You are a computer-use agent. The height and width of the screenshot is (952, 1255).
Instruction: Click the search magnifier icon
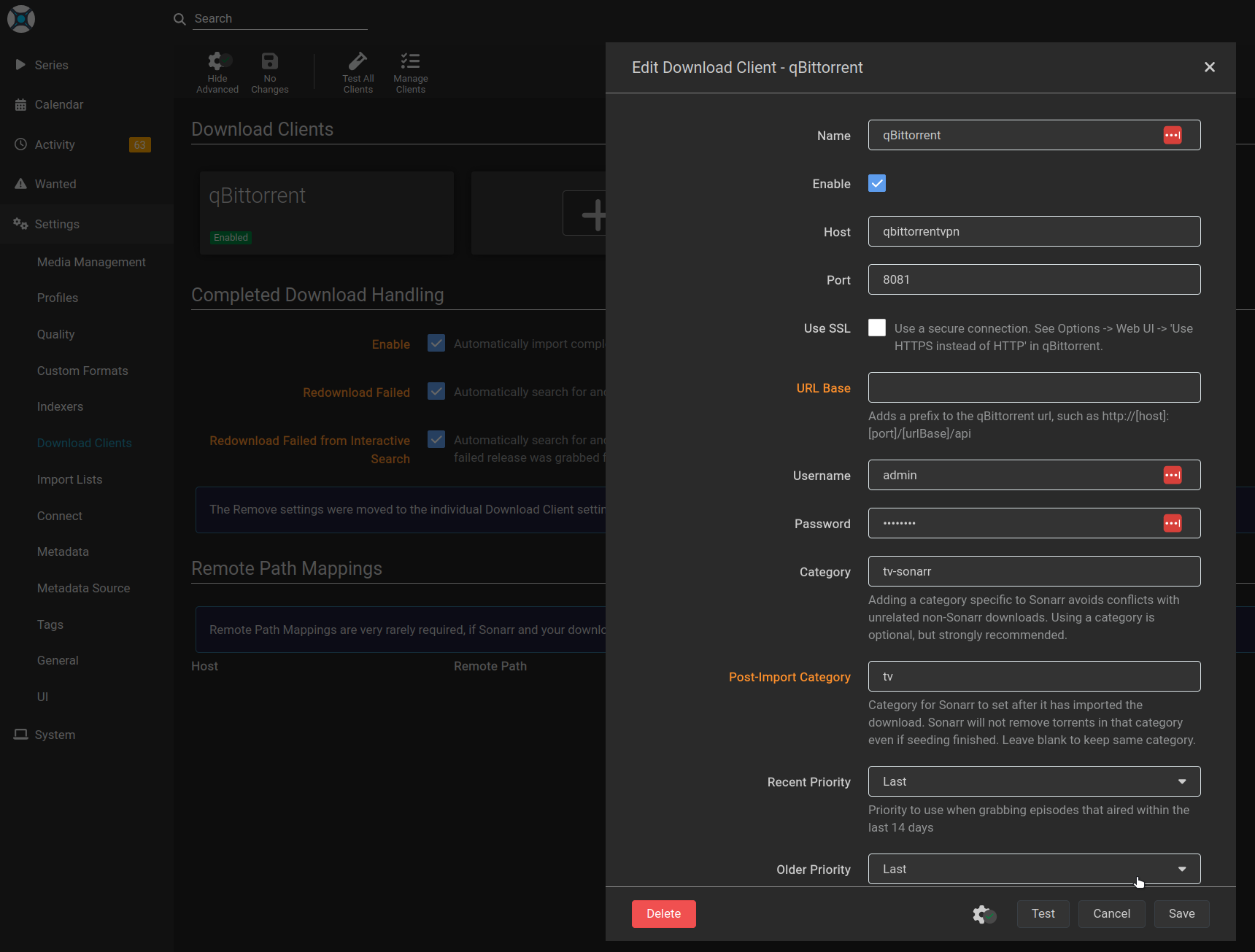pyautogui.click(x=179, y=19)
